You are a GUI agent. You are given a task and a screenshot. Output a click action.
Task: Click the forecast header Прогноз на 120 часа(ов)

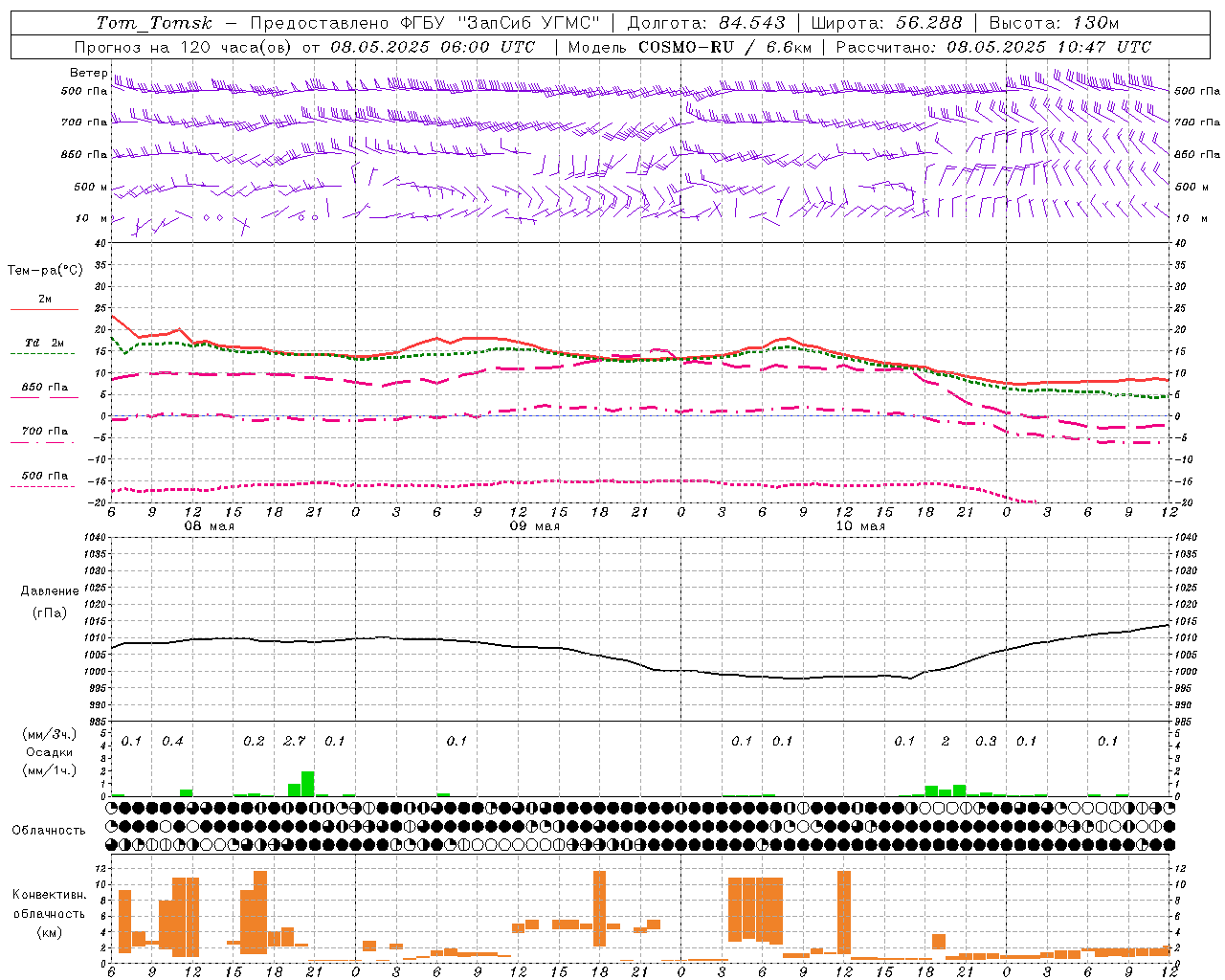pos(184,47)
